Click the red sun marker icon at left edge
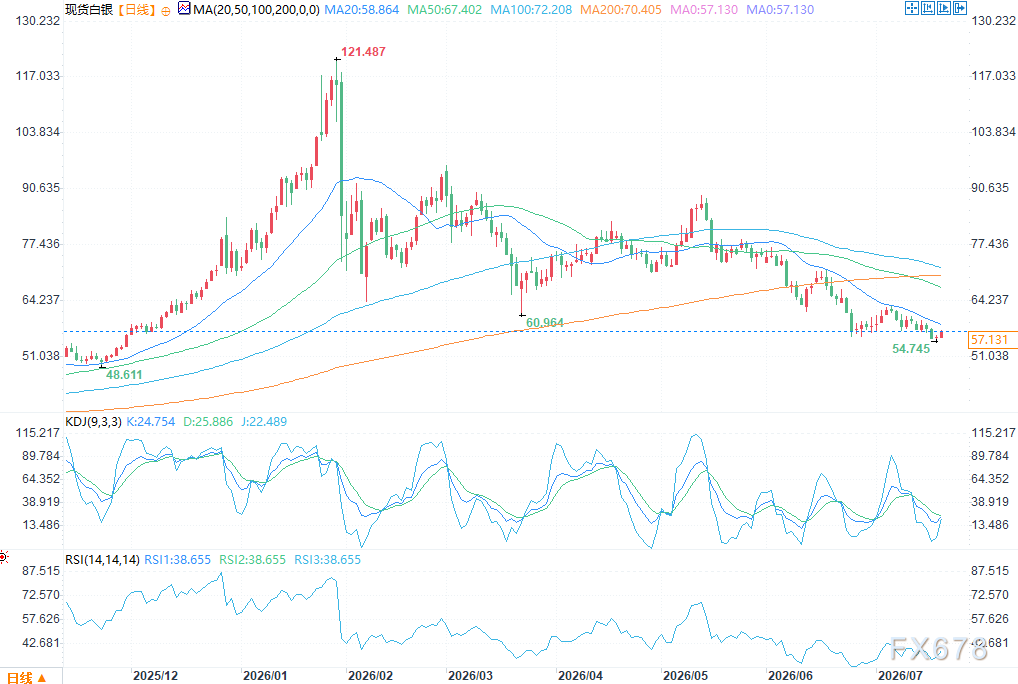 coord(3,557)
